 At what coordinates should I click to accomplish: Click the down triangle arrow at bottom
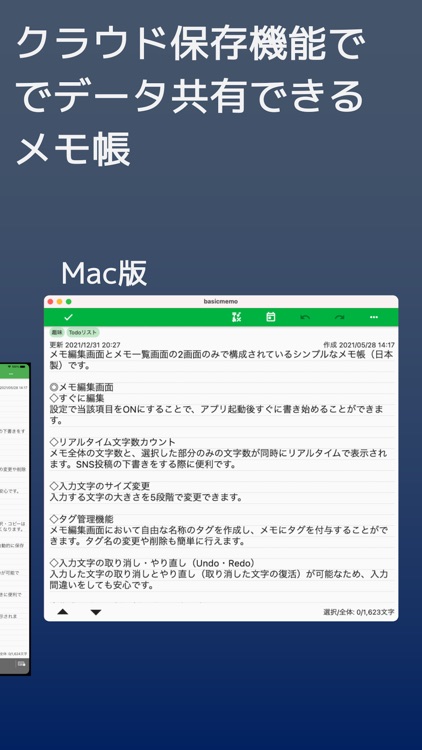coord(96,612)
